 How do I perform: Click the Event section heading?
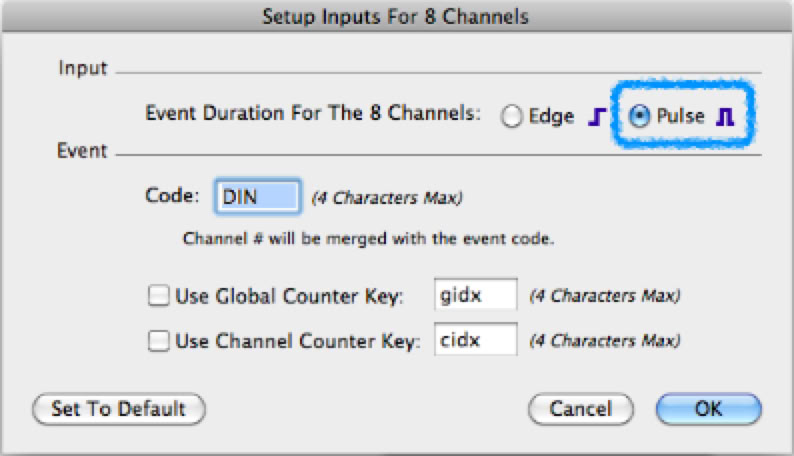(x=84, y=152)
